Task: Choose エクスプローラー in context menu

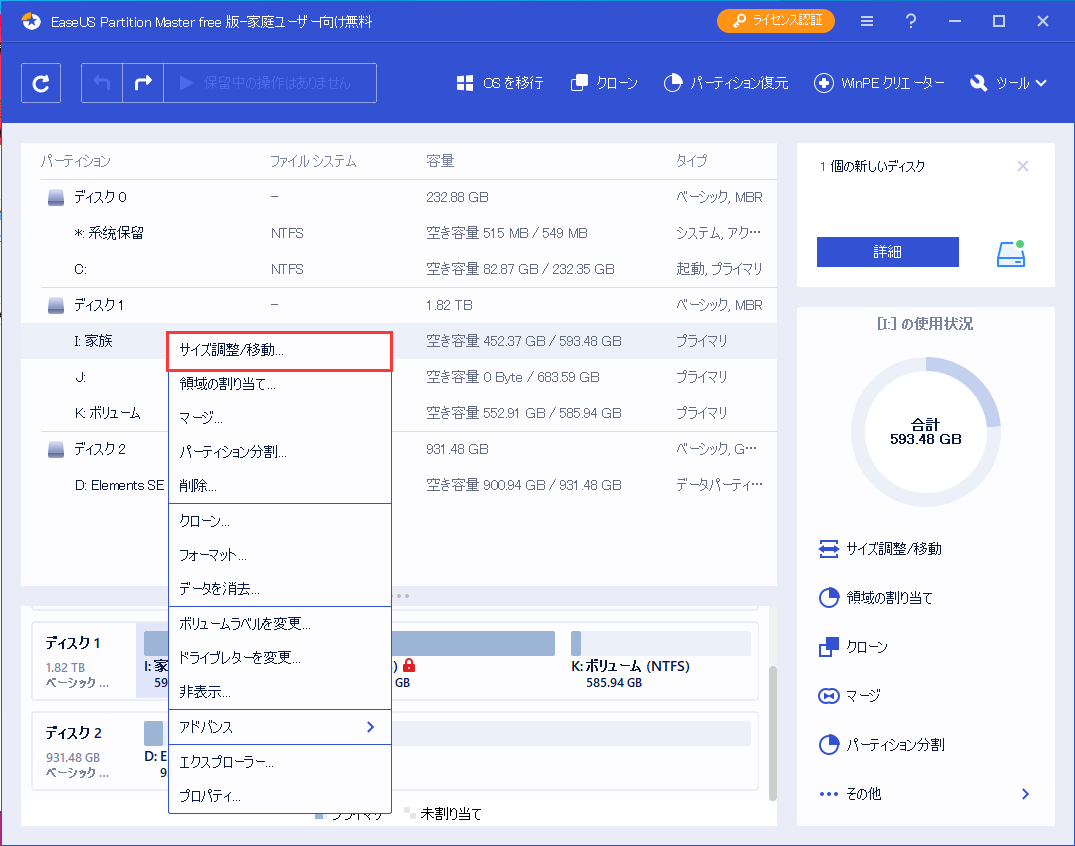Action: point(280,762)
